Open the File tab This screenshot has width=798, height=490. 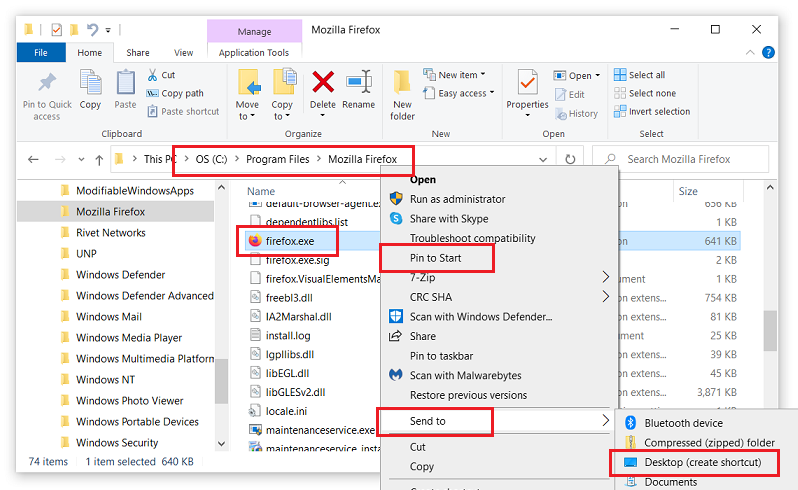41,52
